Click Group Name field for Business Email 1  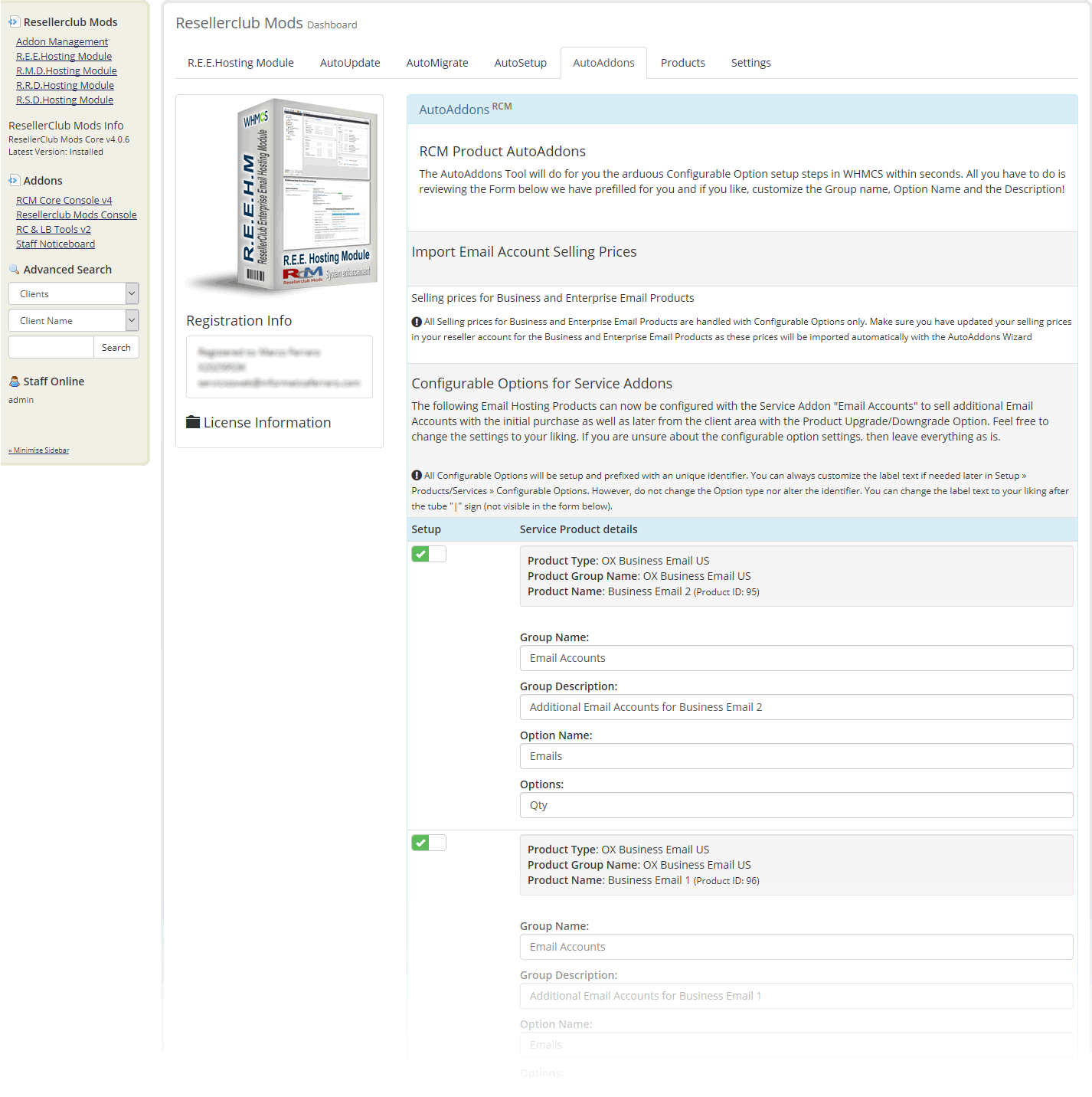click(x=796, y=947)
